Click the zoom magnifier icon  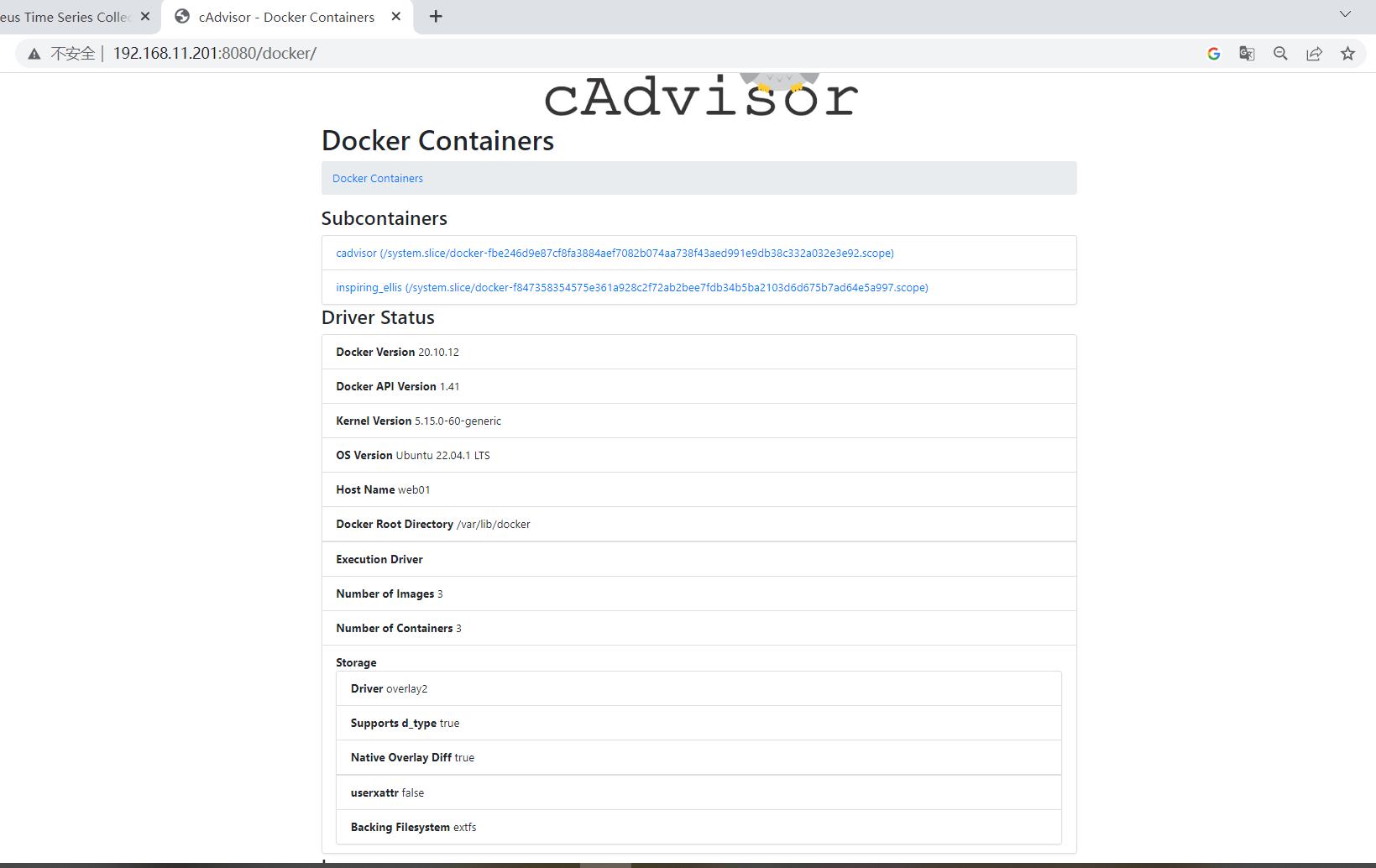point(1280,54)
